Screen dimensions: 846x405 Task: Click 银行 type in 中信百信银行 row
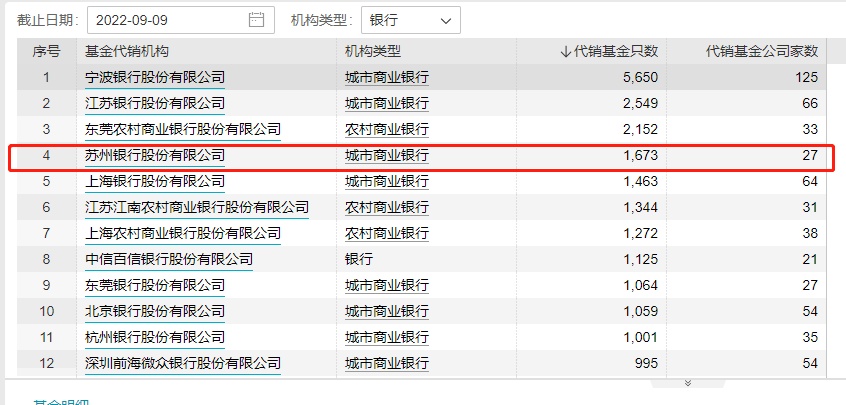coord(359,259)
